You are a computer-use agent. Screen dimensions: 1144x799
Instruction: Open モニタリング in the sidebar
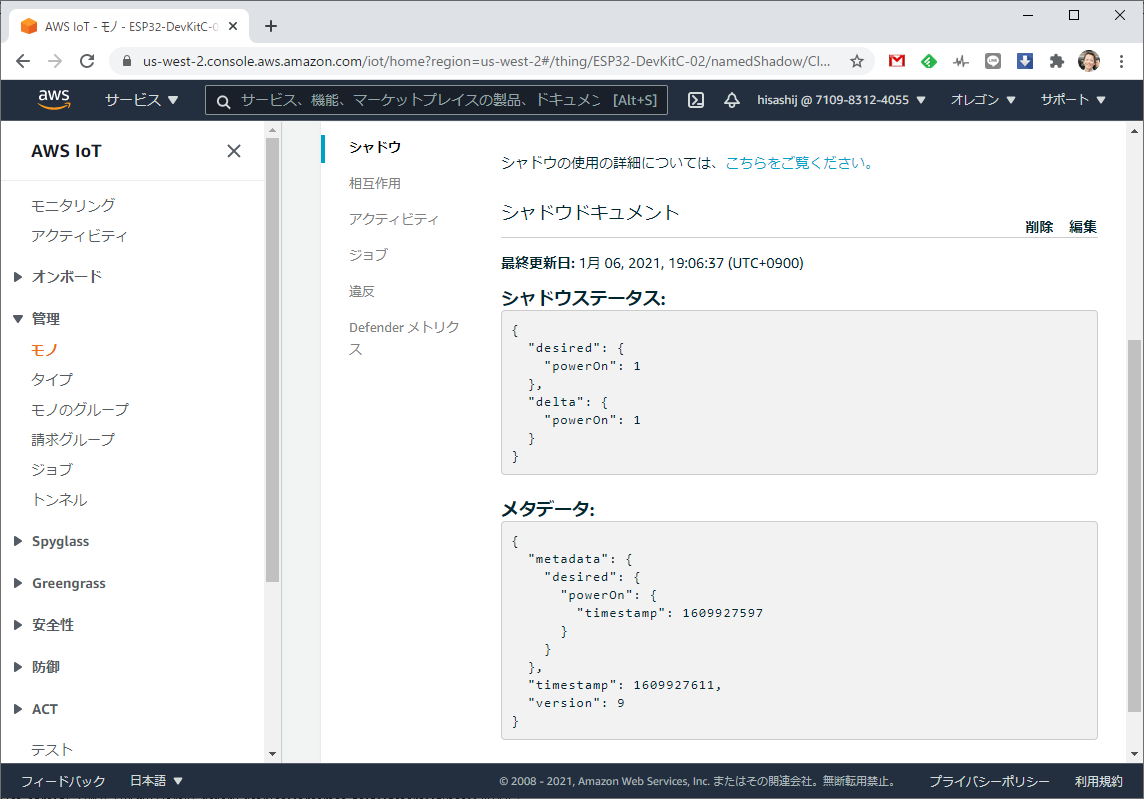click(73, 206)
